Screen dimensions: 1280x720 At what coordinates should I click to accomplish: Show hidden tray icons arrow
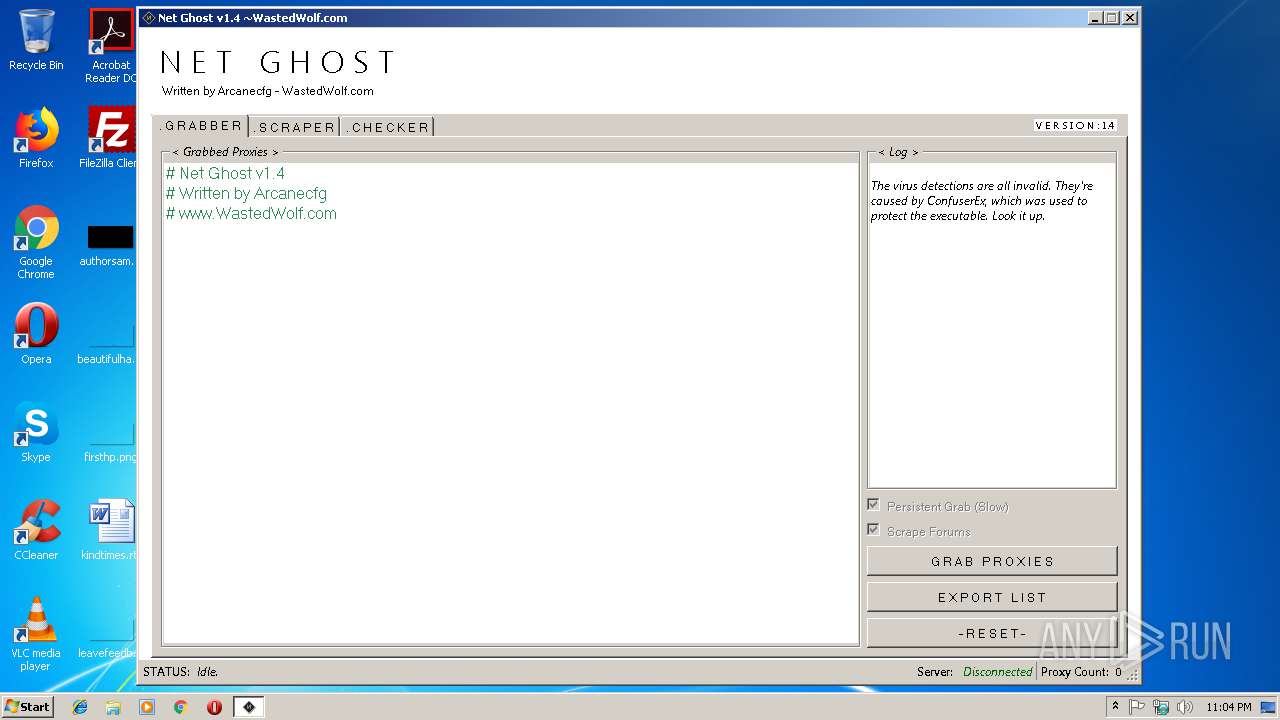[1115, 706]
